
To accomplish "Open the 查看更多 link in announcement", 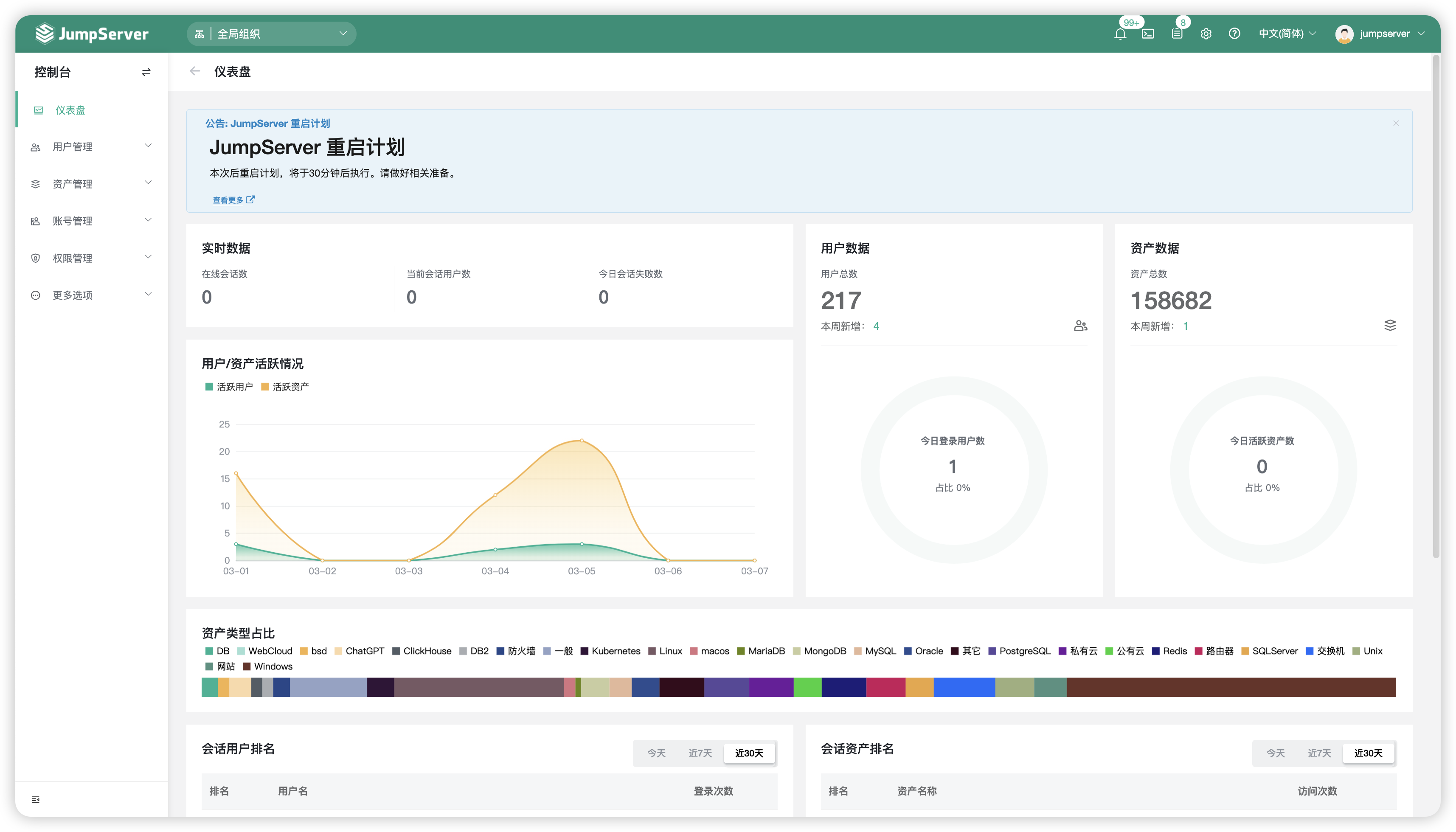I will point(234,200).
